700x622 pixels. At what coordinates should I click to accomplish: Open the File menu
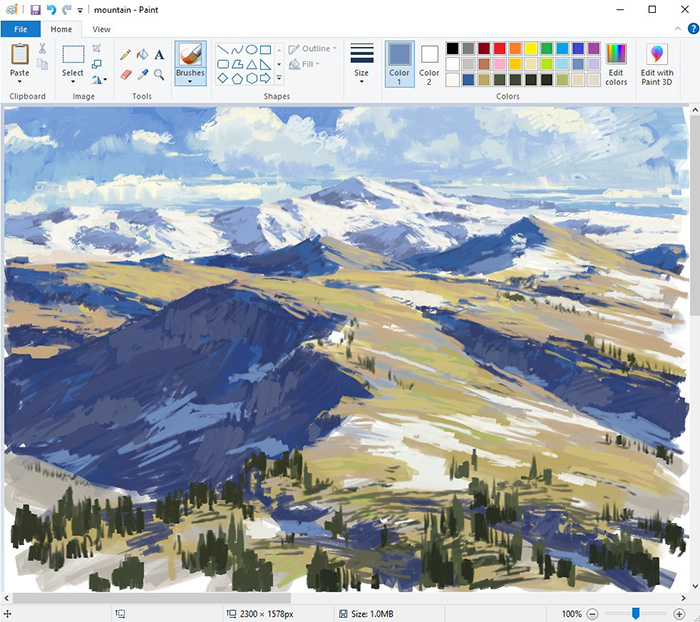coord(20,29)
